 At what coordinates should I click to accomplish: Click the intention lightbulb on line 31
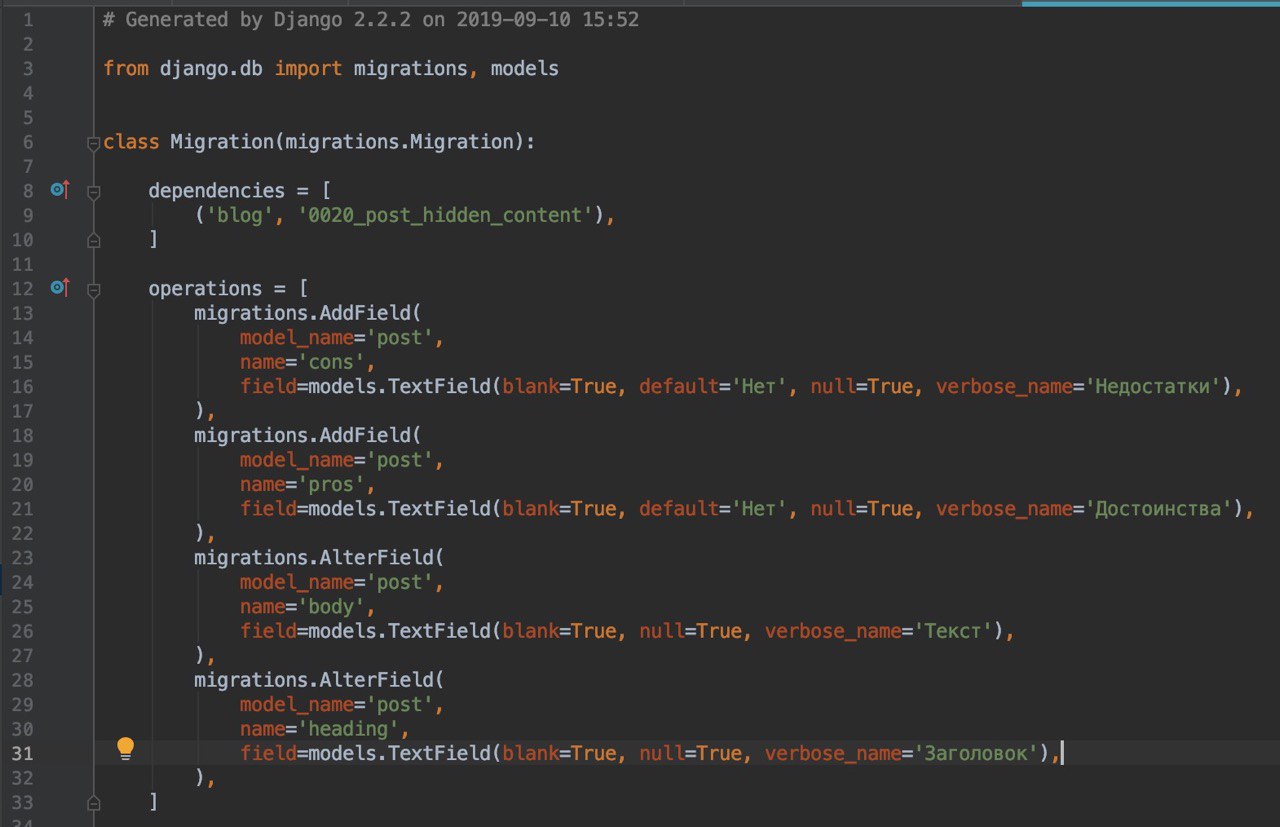125,749
